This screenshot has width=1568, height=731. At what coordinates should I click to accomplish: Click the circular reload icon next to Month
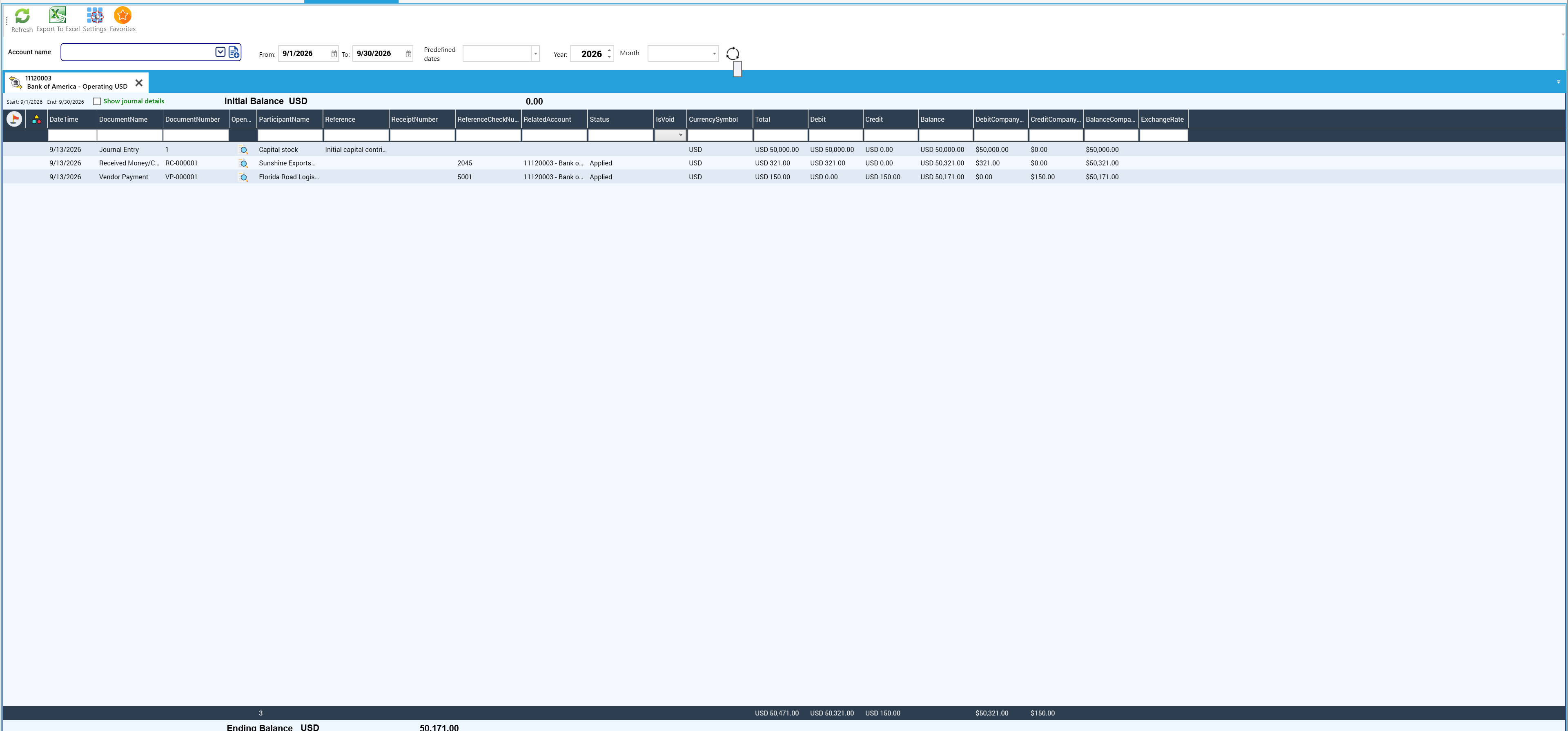pos(732,53)
